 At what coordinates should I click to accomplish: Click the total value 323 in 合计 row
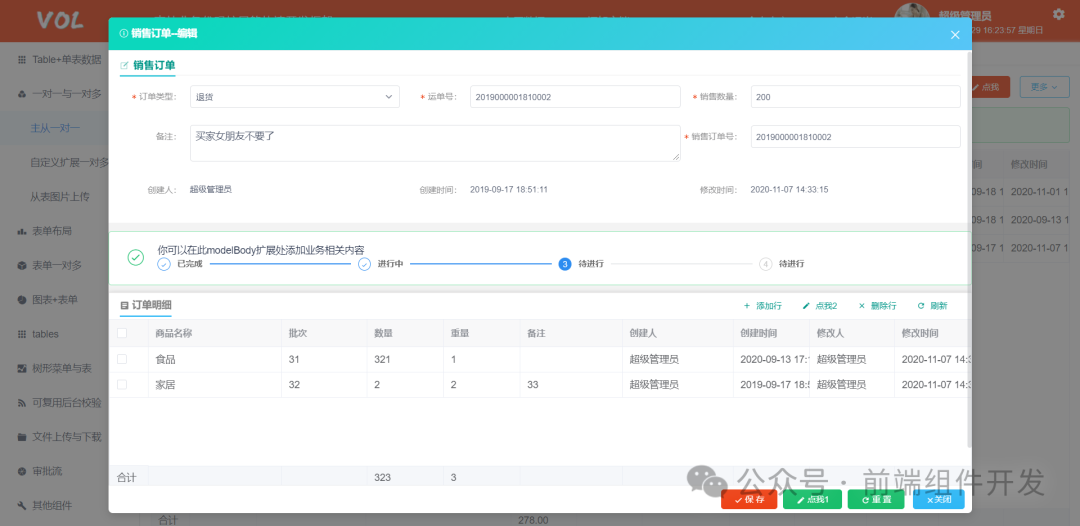382,477
